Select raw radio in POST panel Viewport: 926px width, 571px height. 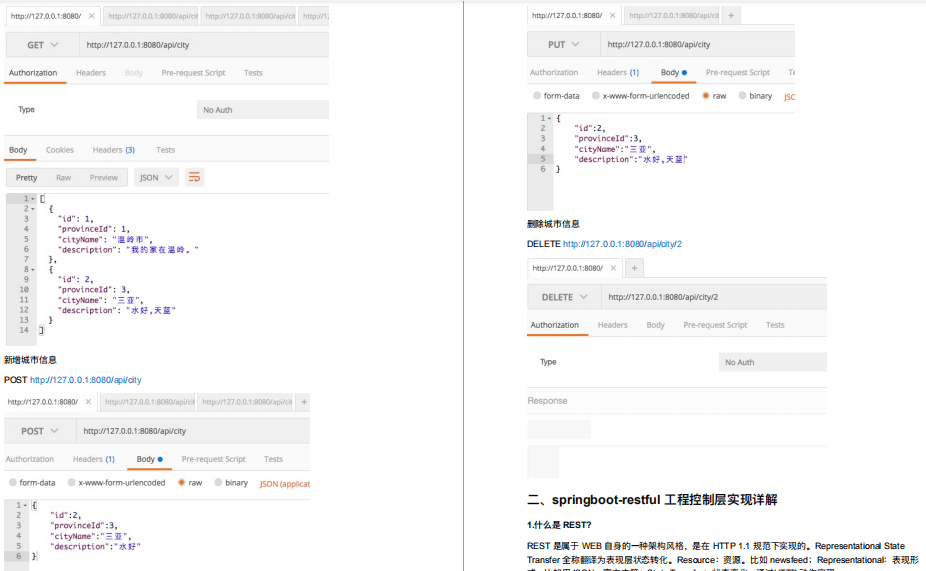coord(182,482)
